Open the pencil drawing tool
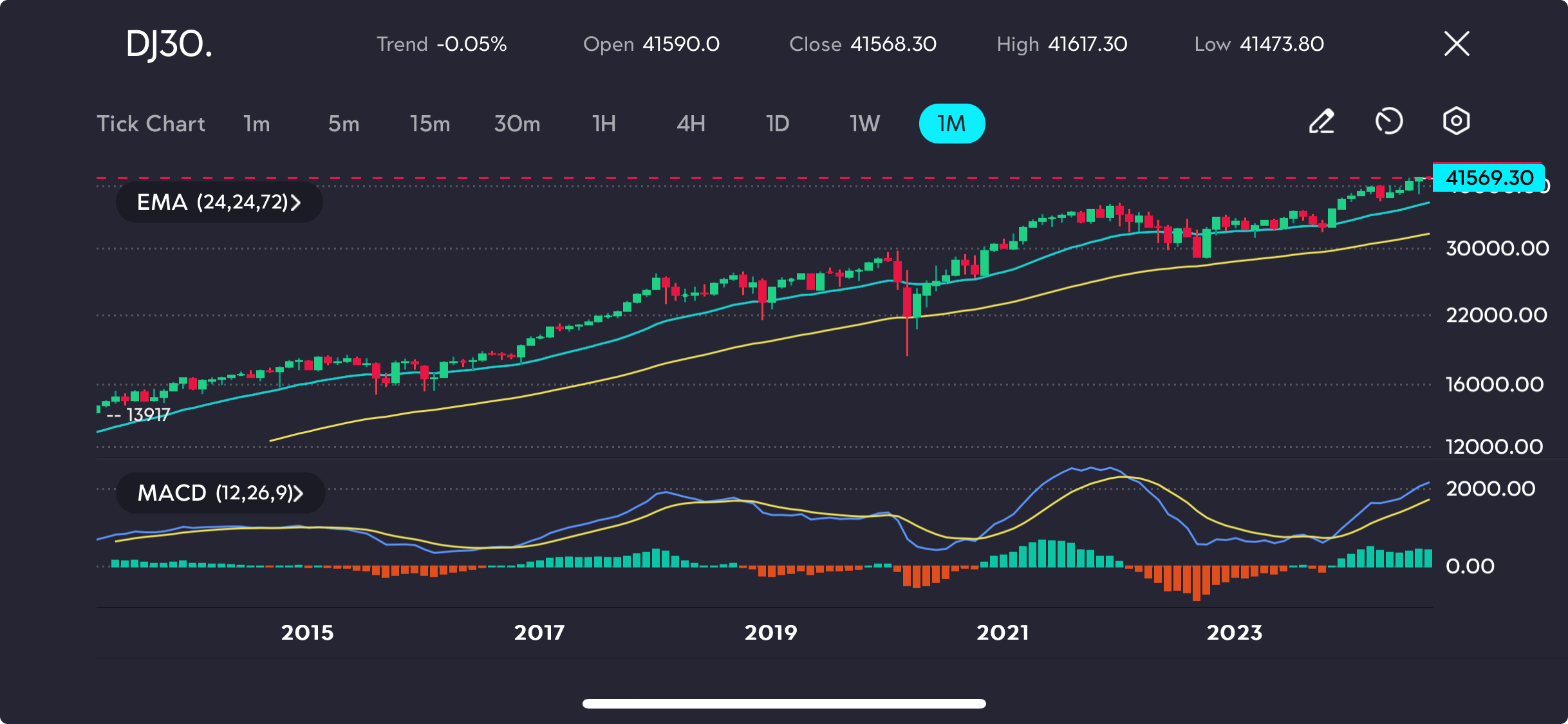This screenshot has width=1568, height=724. coord(1322,122)
